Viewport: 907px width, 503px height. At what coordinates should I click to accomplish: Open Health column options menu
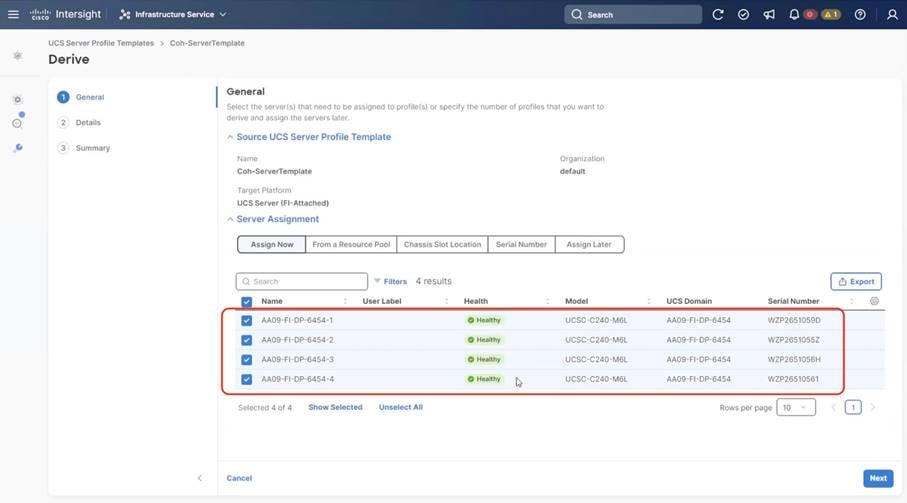coord(548,301)
